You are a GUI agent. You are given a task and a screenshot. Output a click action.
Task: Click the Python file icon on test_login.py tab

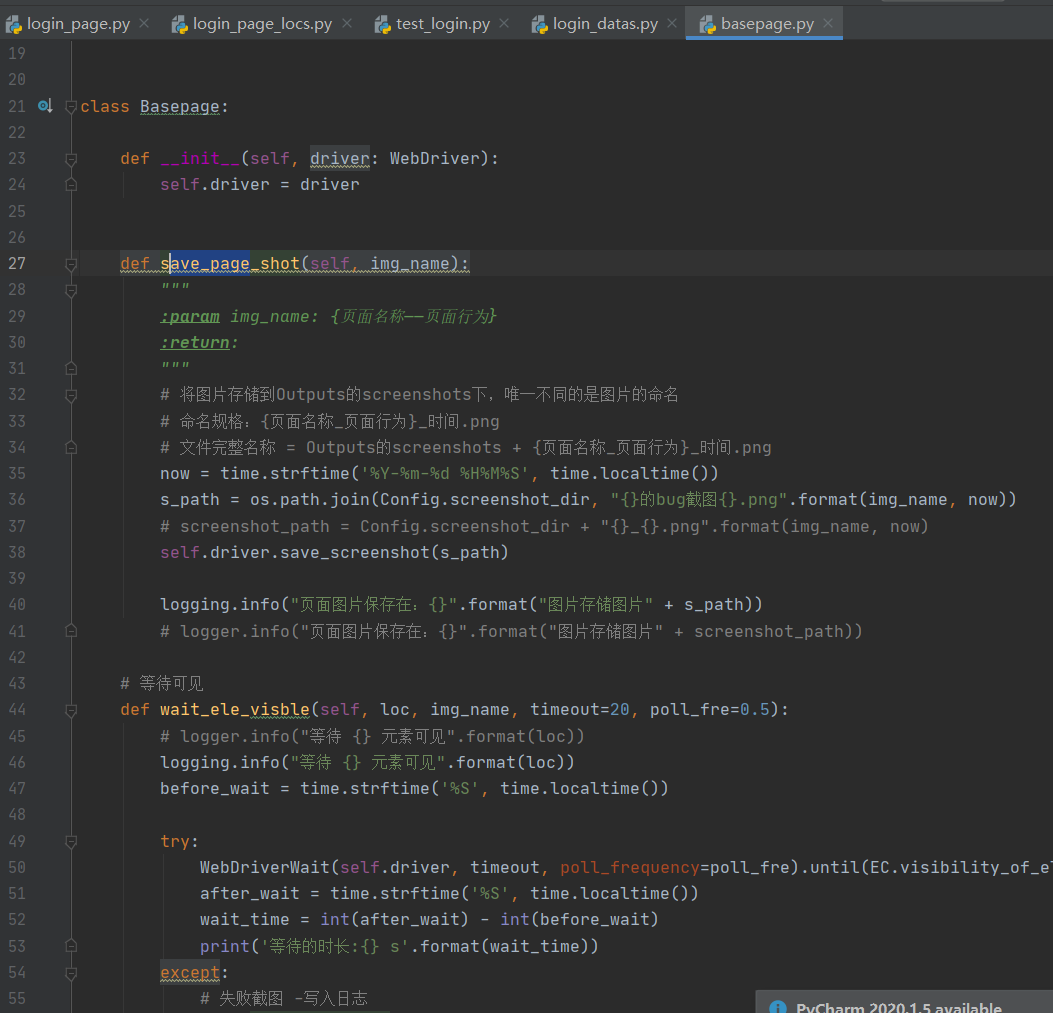(x=383, y=24)
